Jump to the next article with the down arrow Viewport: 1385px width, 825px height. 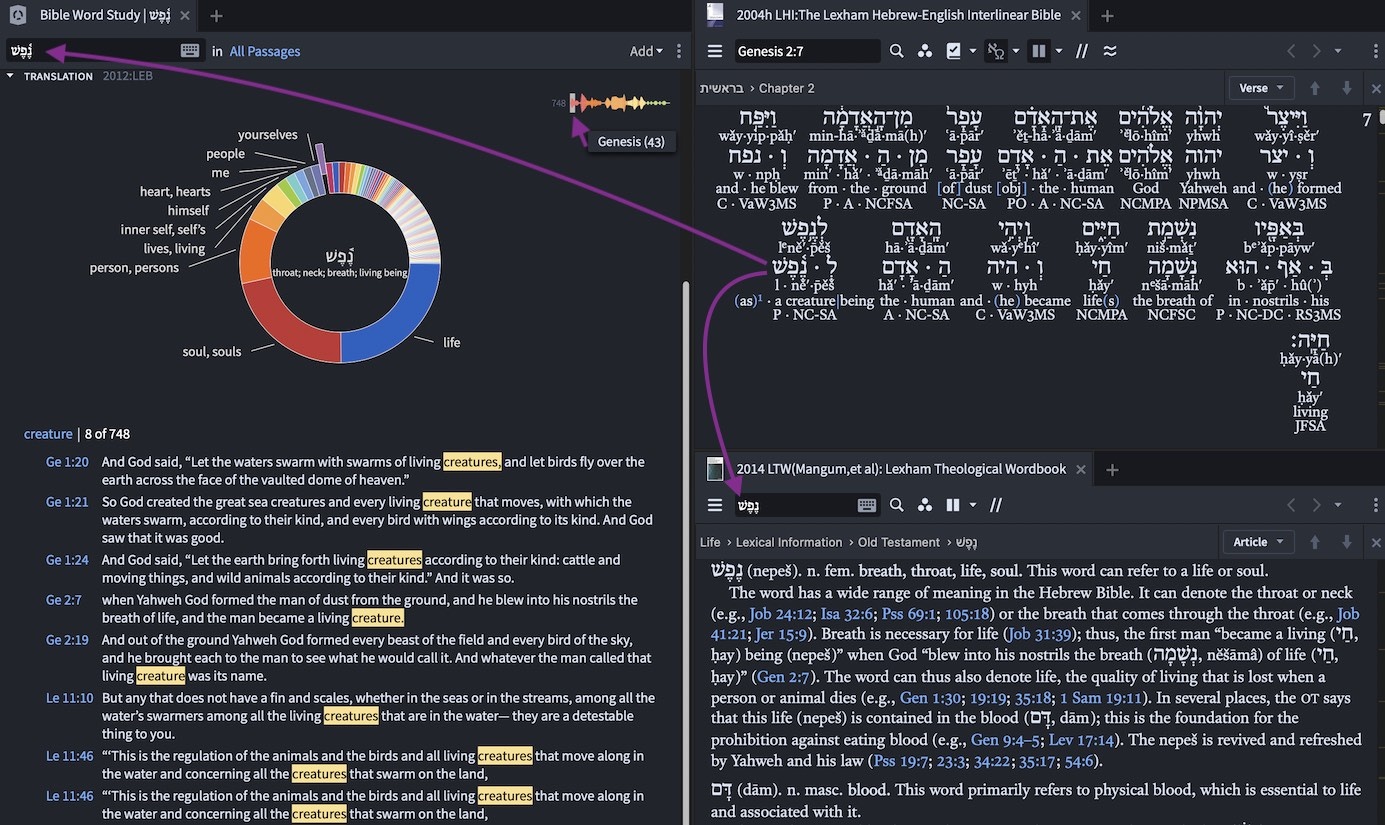click(x=1347, y=542)
